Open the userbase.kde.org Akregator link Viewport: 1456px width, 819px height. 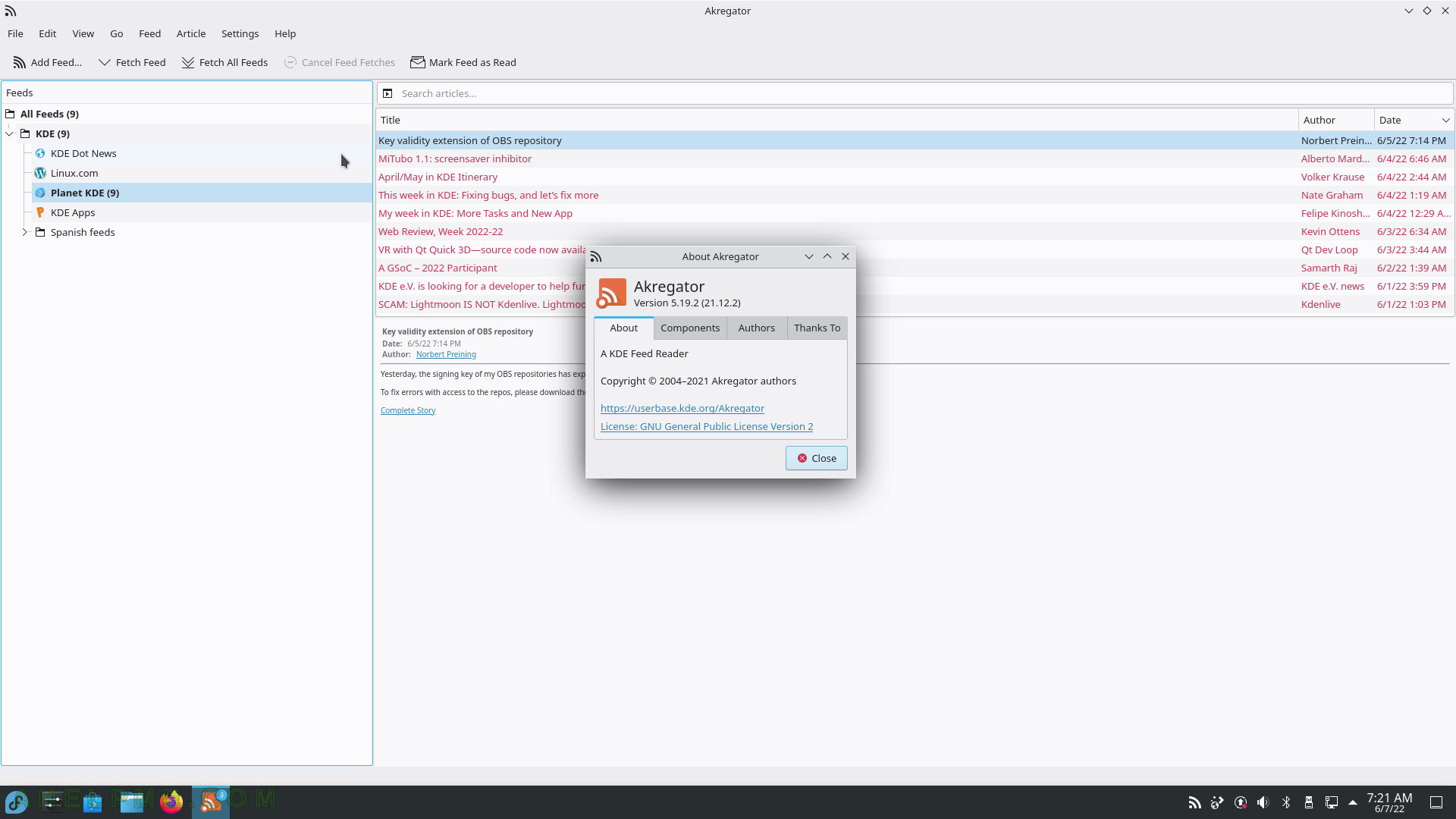point(682,408)
